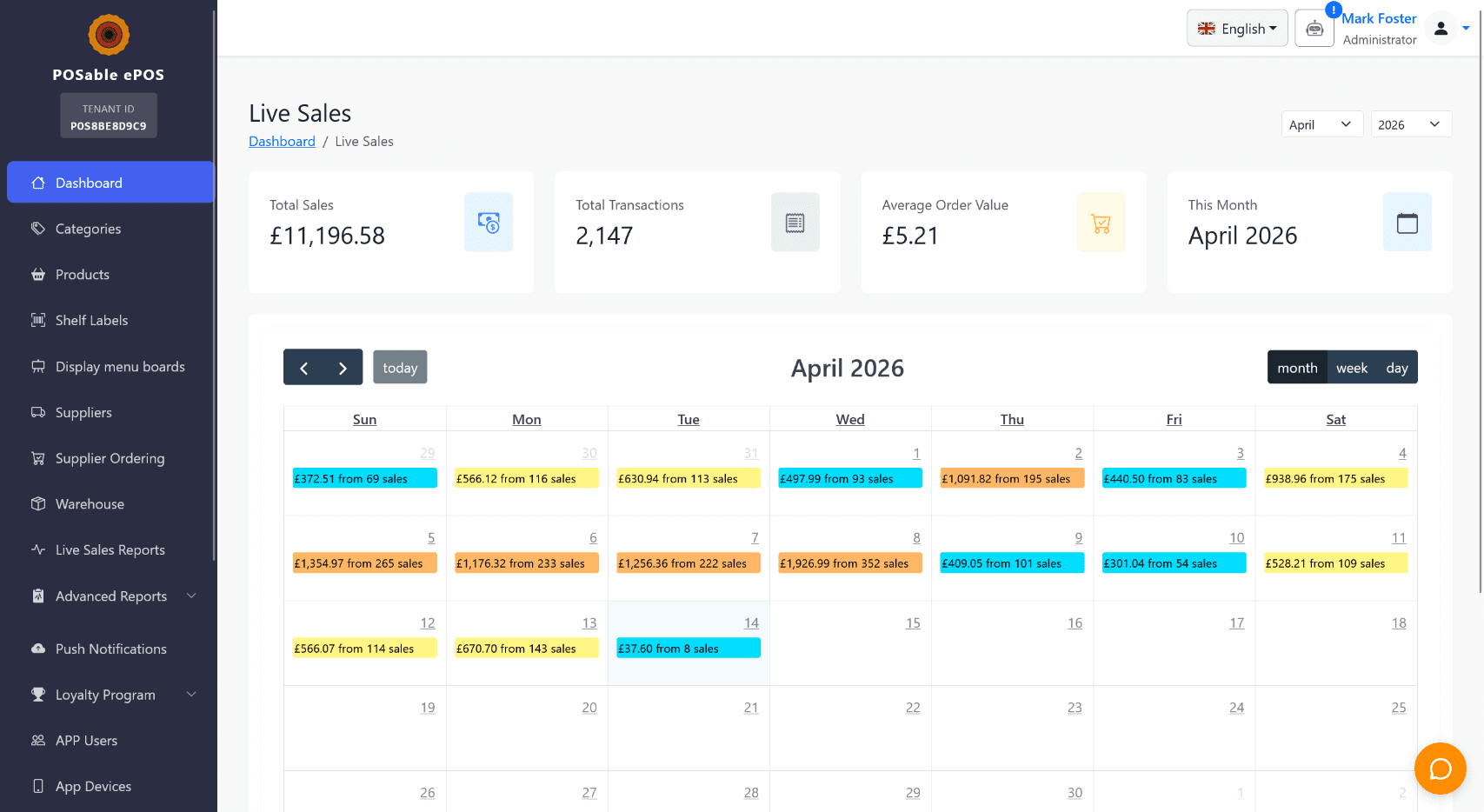Switch calendar to week view

coord(1351,368)
